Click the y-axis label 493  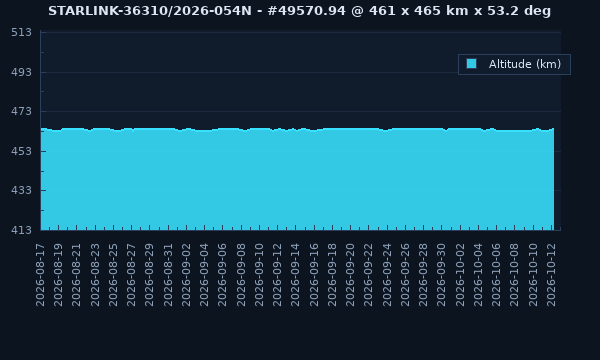coord(21,72)
